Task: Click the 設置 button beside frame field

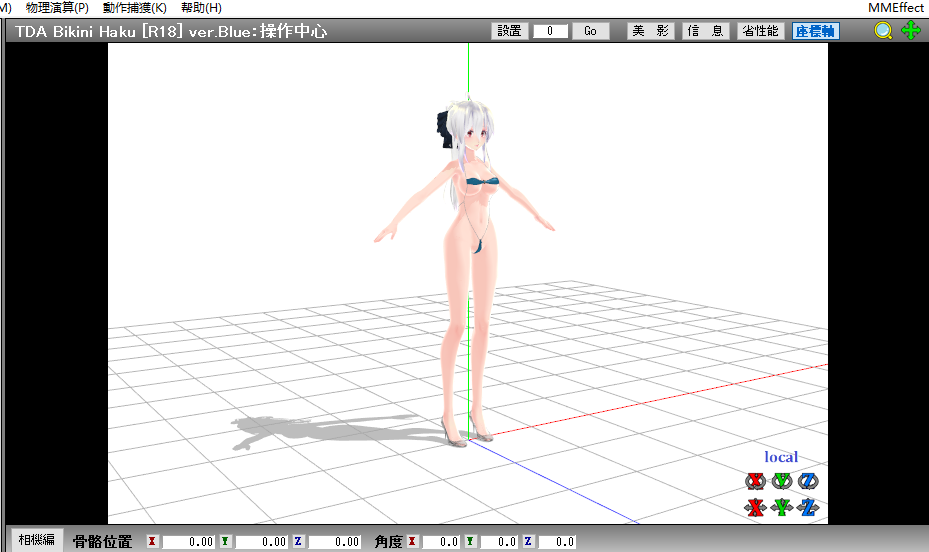Action: 509,31
